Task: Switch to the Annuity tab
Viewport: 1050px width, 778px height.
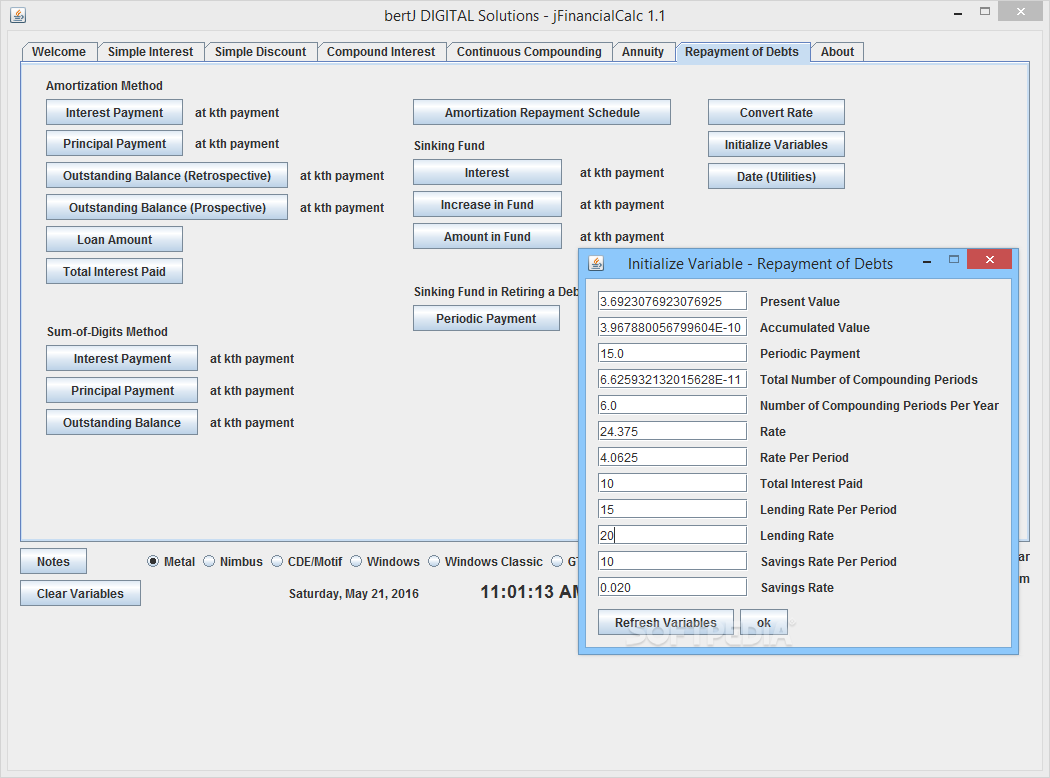Action: pos(643,52)
